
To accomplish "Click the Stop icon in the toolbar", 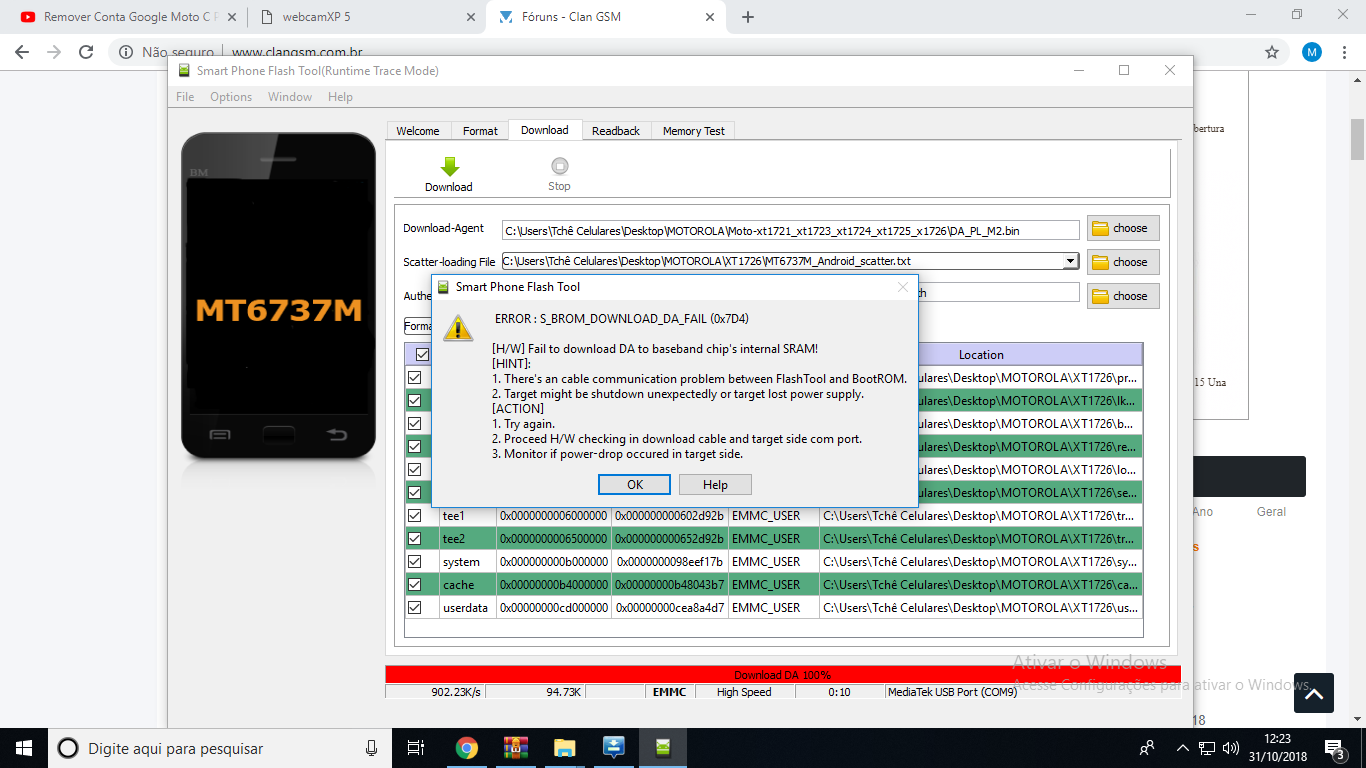I will click(559, 166).
